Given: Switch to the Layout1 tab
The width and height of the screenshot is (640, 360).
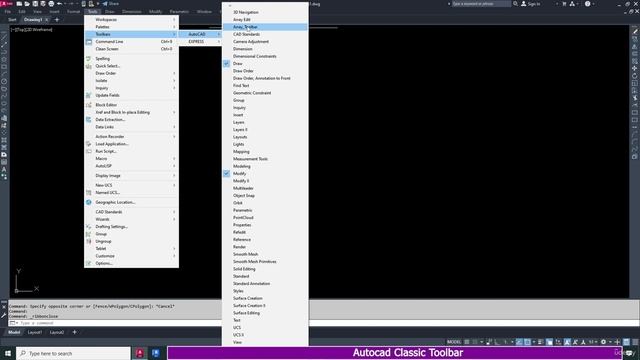Looking at the screenshot, I should point(35,332).
